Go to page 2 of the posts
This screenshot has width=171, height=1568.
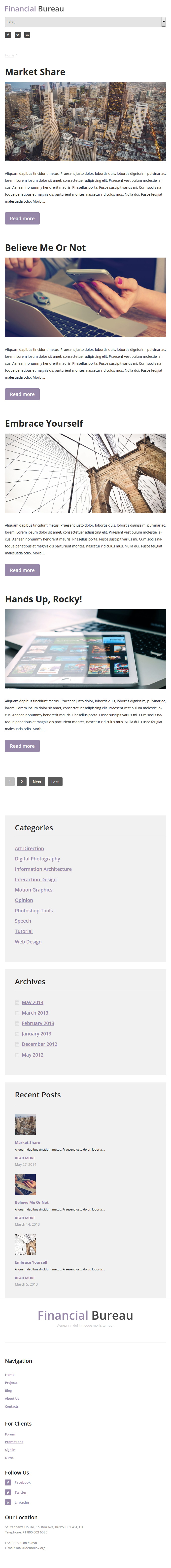[21, 782]
